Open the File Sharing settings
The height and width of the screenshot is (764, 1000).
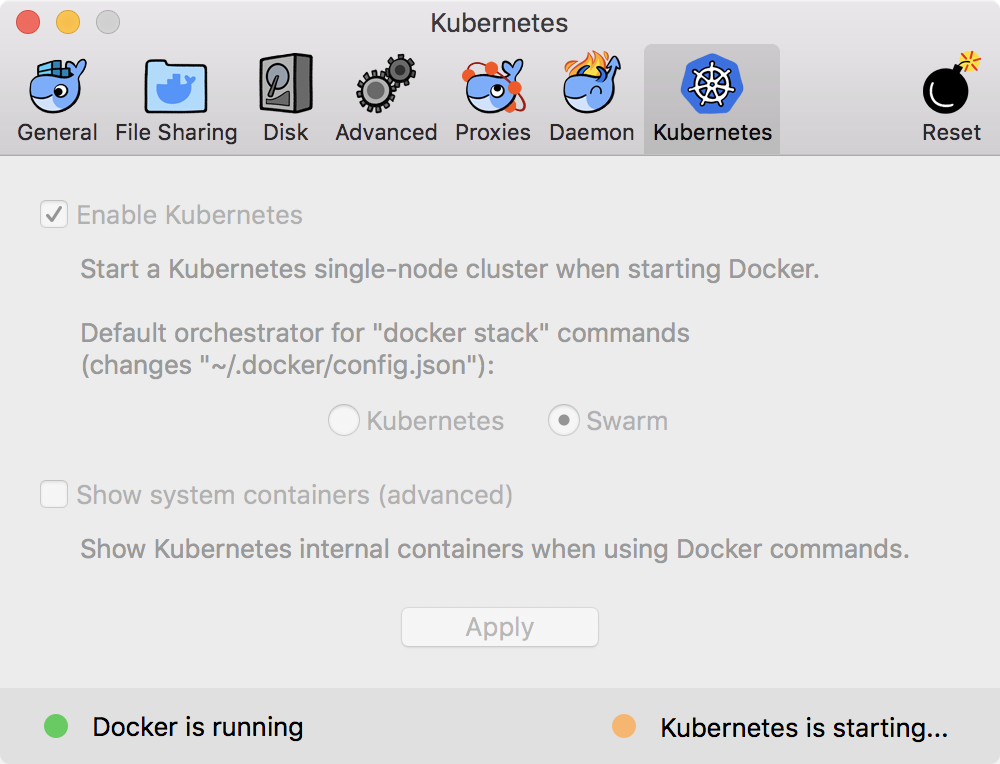click(x=176, y=95)
